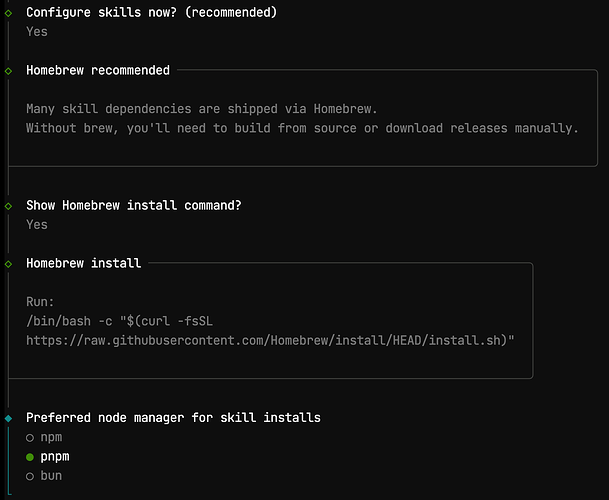Choose the bun radio option
Image resolution: width=609 pixels, height=500 pixels.
click(30, 476)
